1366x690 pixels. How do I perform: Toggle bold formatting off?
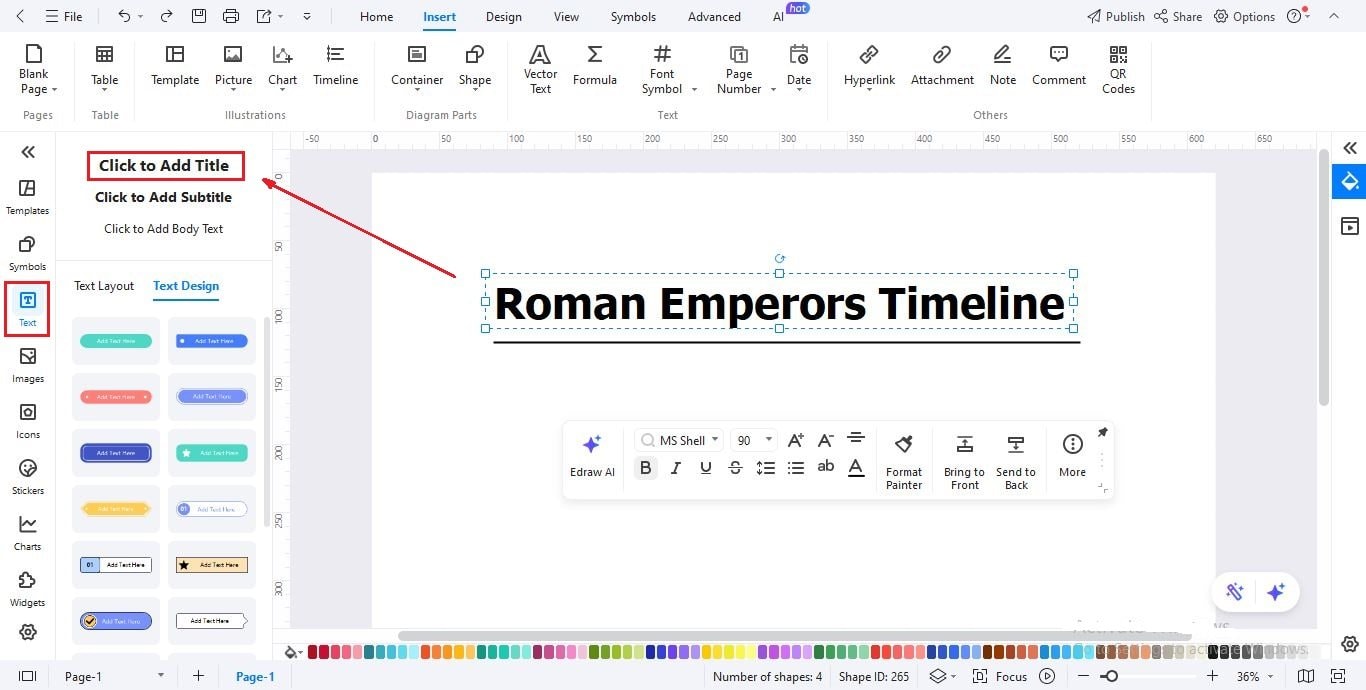[x=645, y=467]
